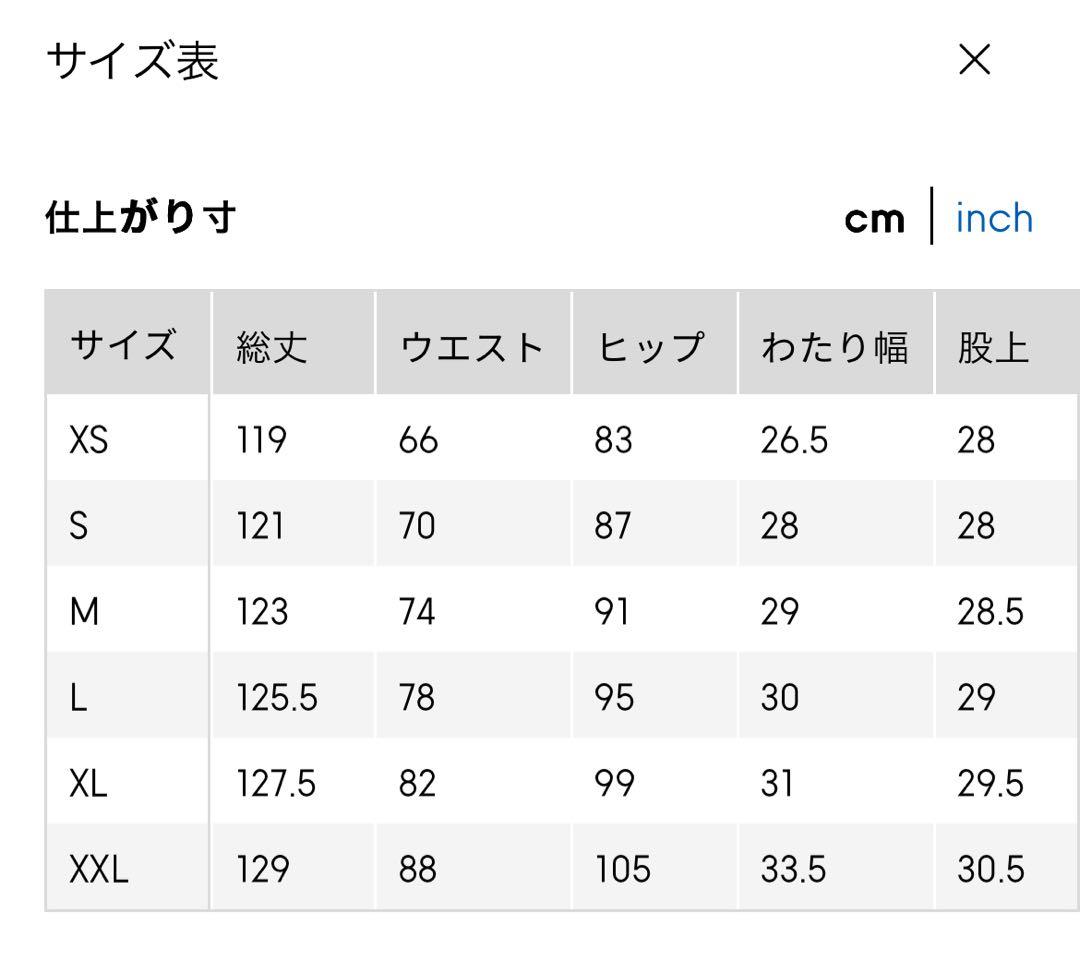Select the S size row label
1080x962 pixels.
(78, 525)
